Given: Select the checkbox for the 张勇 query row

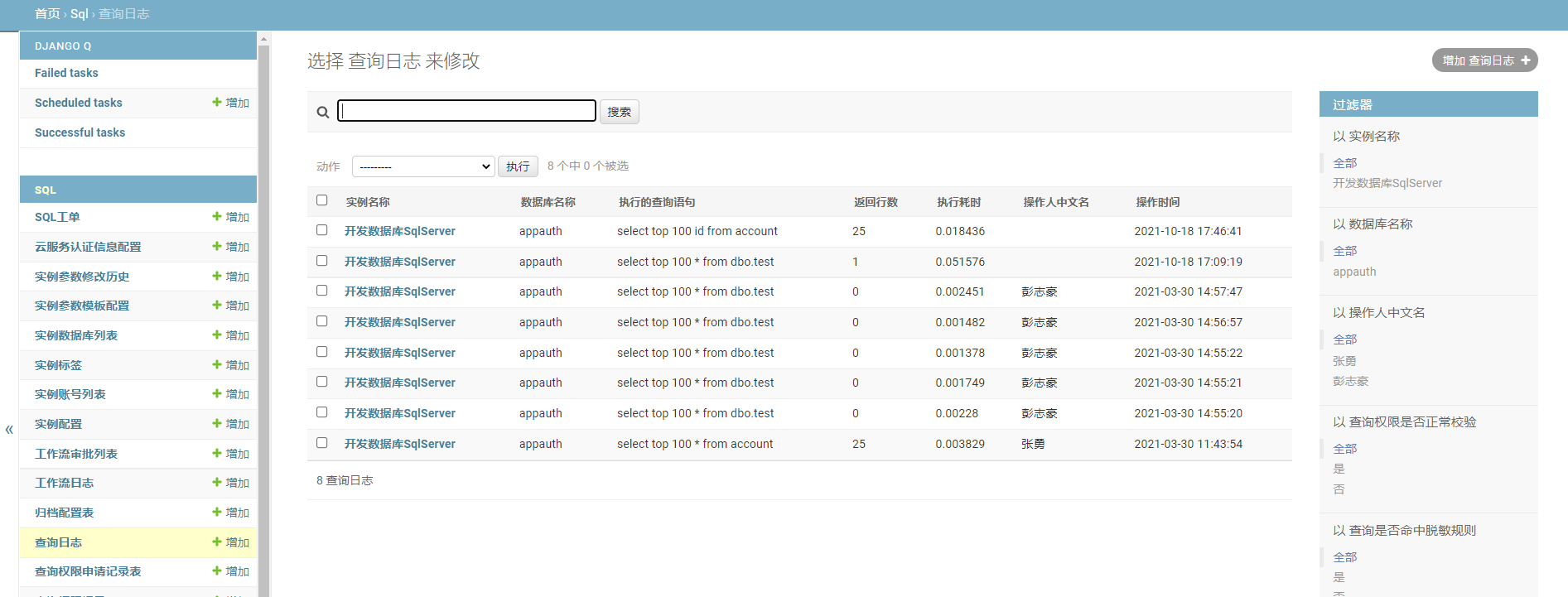Looking at the screenshot, I should click(322, 443).
